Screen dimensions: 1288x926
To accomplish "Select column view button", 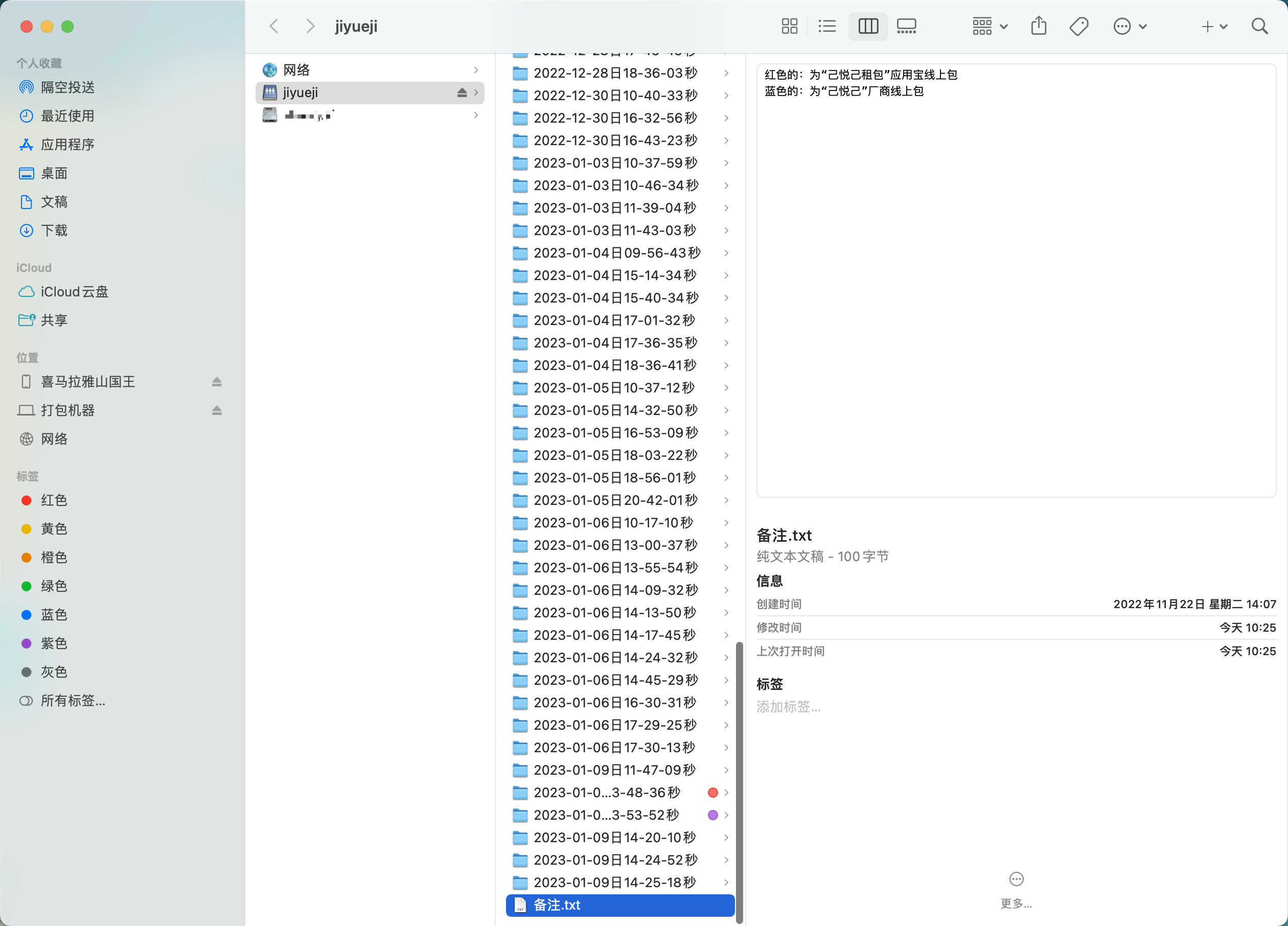I will 868,26.
